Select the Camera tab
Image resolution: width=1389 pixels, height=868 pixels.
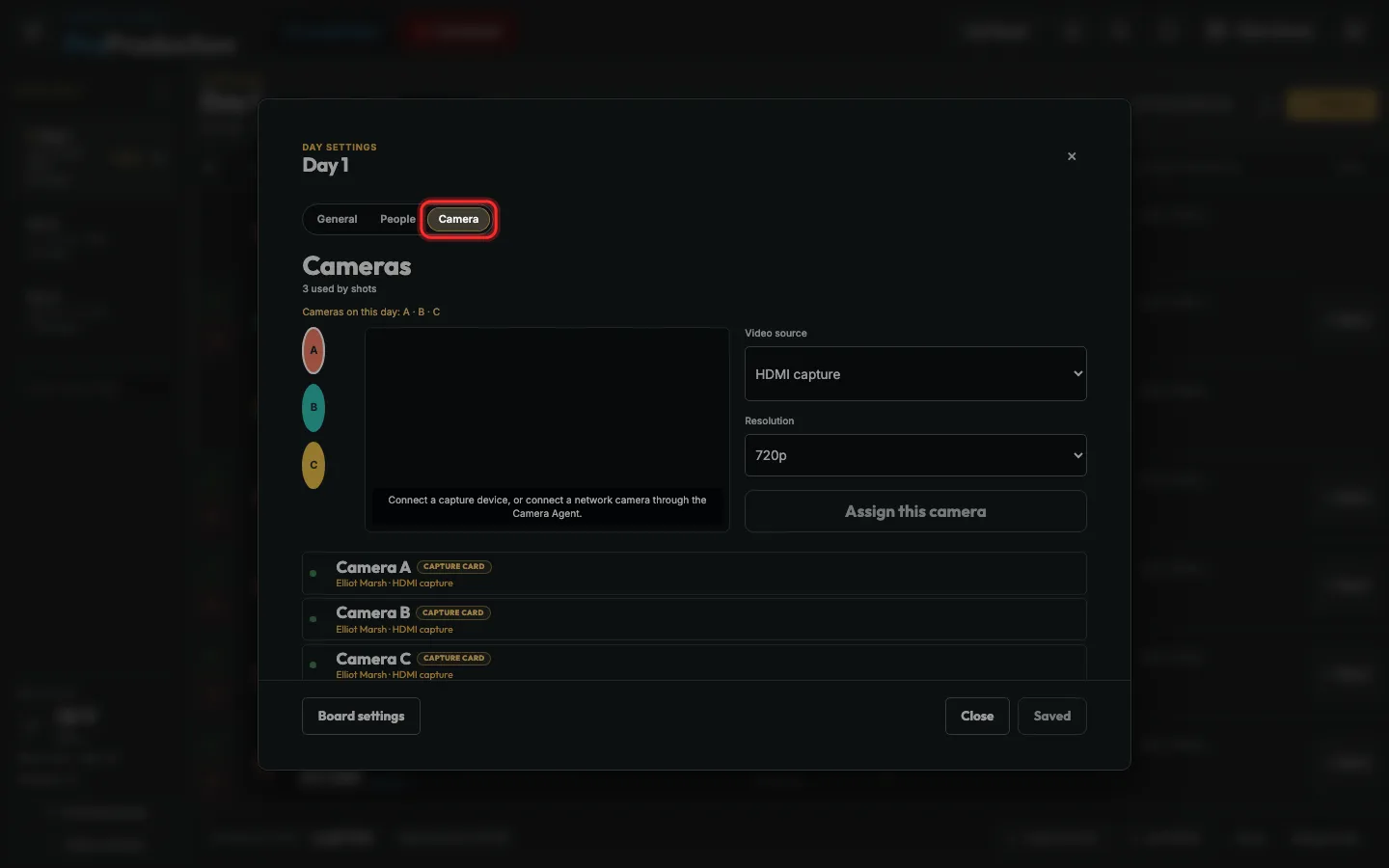tap(458, 219)
